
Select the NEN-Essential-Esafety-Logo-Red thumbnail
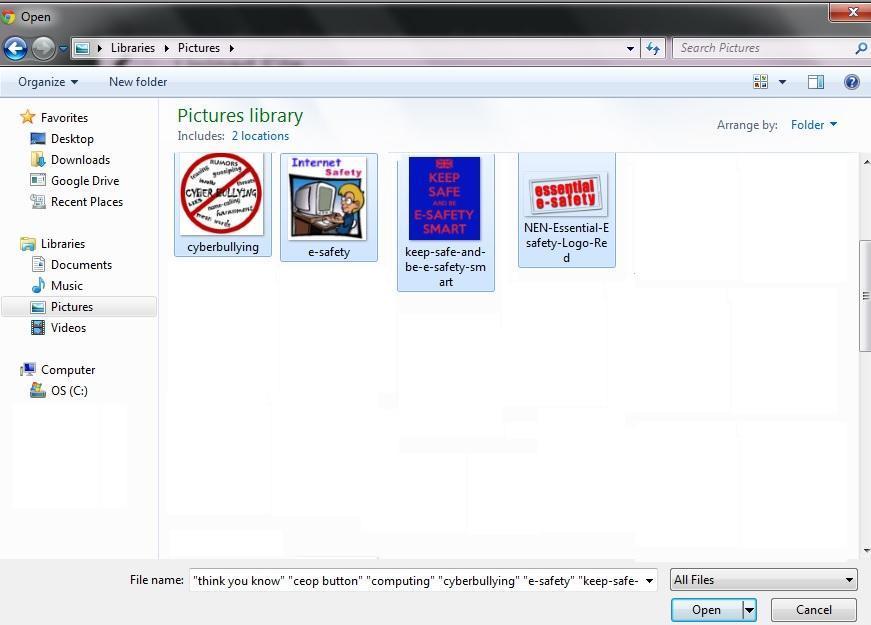(566, 194)
